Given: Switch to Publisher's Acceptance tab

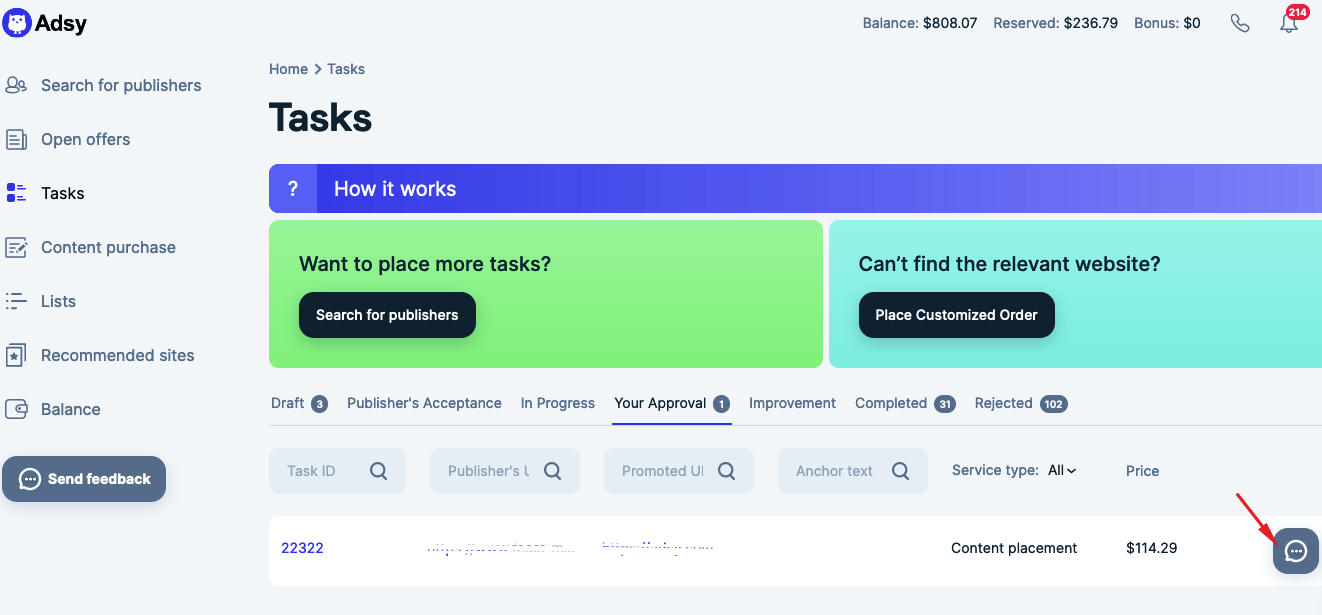Looking at the screenshot, I should 424,403.
